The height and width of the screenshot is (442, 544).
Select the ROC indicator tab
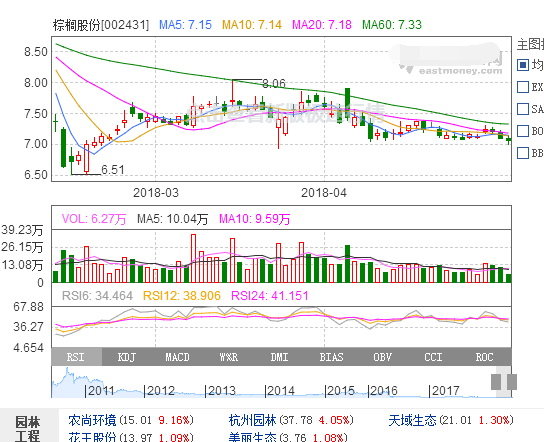click(x=485, y=357)
